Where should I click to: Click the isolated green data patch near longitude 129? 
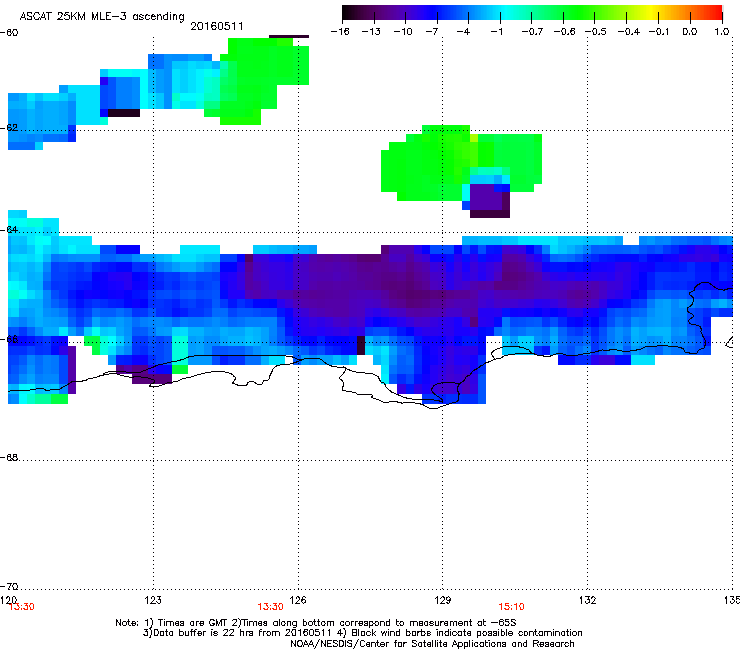pos(462,163)
